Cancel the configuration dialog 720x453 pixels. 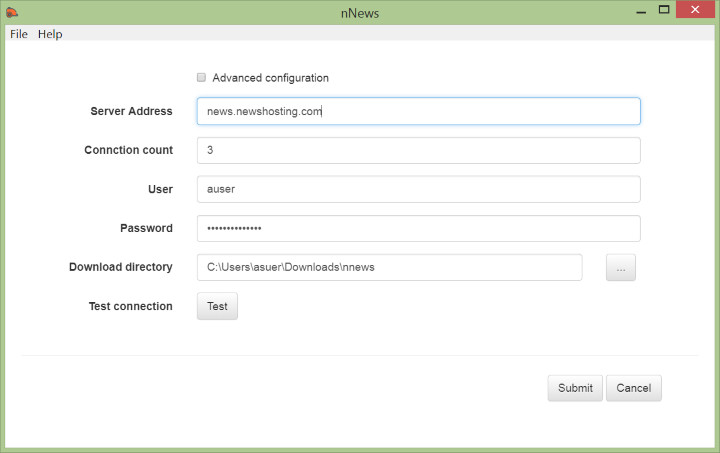pos(634,388)
